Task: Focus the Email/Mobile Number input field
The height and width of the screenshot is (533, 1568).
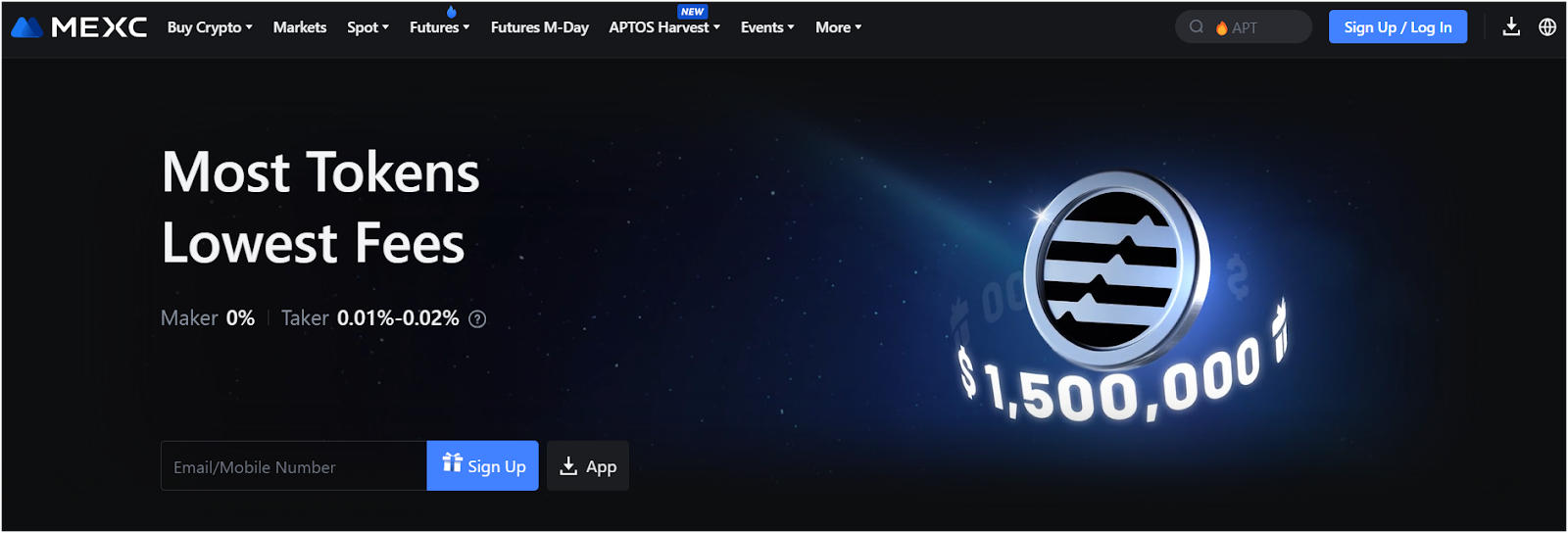Action: point(294,466)
